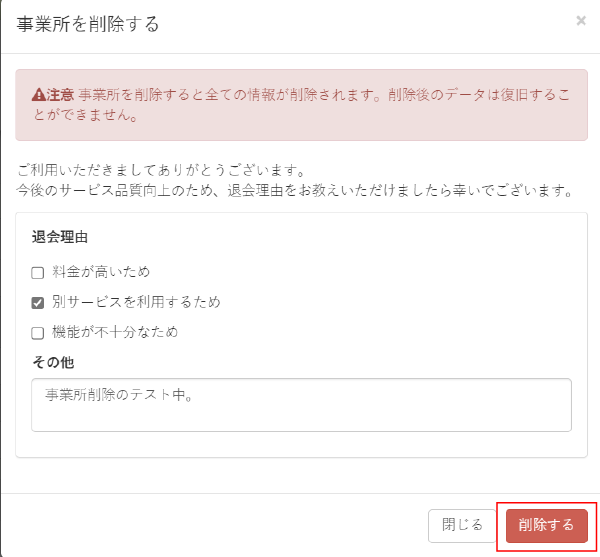This screenshot has height=557, width=600.
Task: Check the 料金が高いため checkbox
Action: (x=38, y=273)
